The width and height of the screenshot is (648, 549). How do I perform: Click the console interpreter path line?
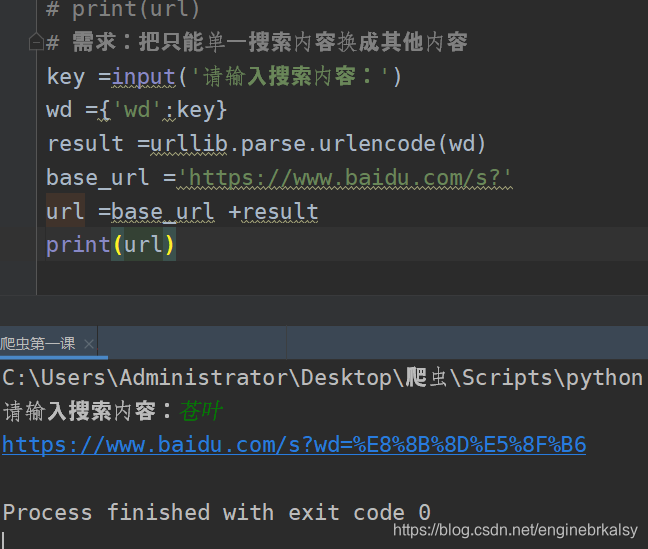322,377
